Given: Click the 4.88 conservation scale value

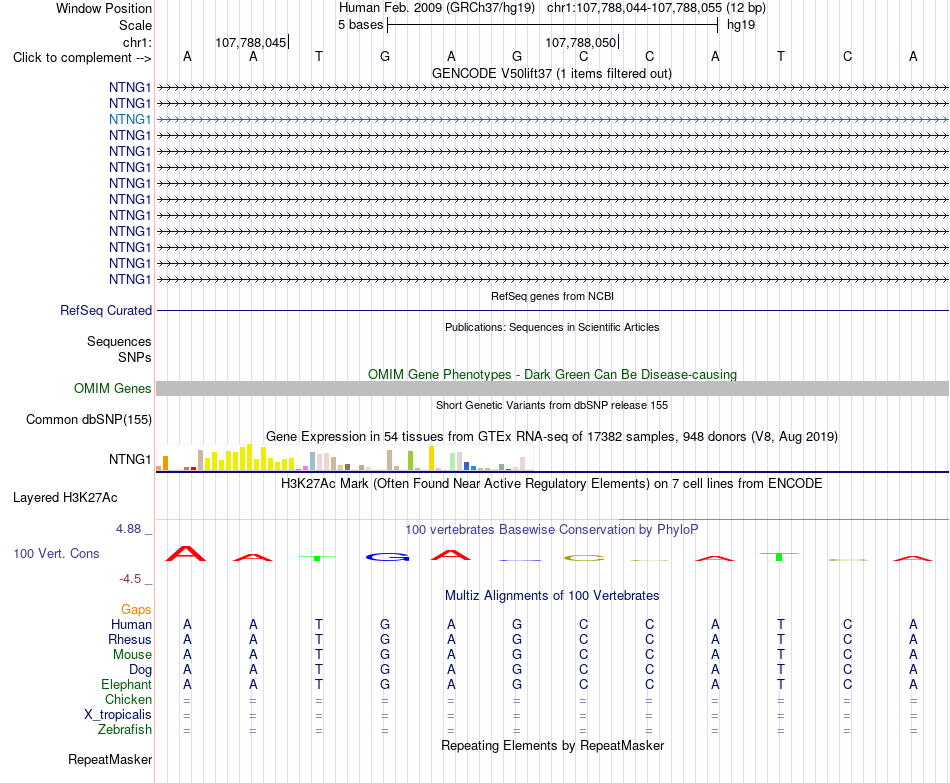Looking at the screenshot, I should pyautogui.click(x=128, y=529).
